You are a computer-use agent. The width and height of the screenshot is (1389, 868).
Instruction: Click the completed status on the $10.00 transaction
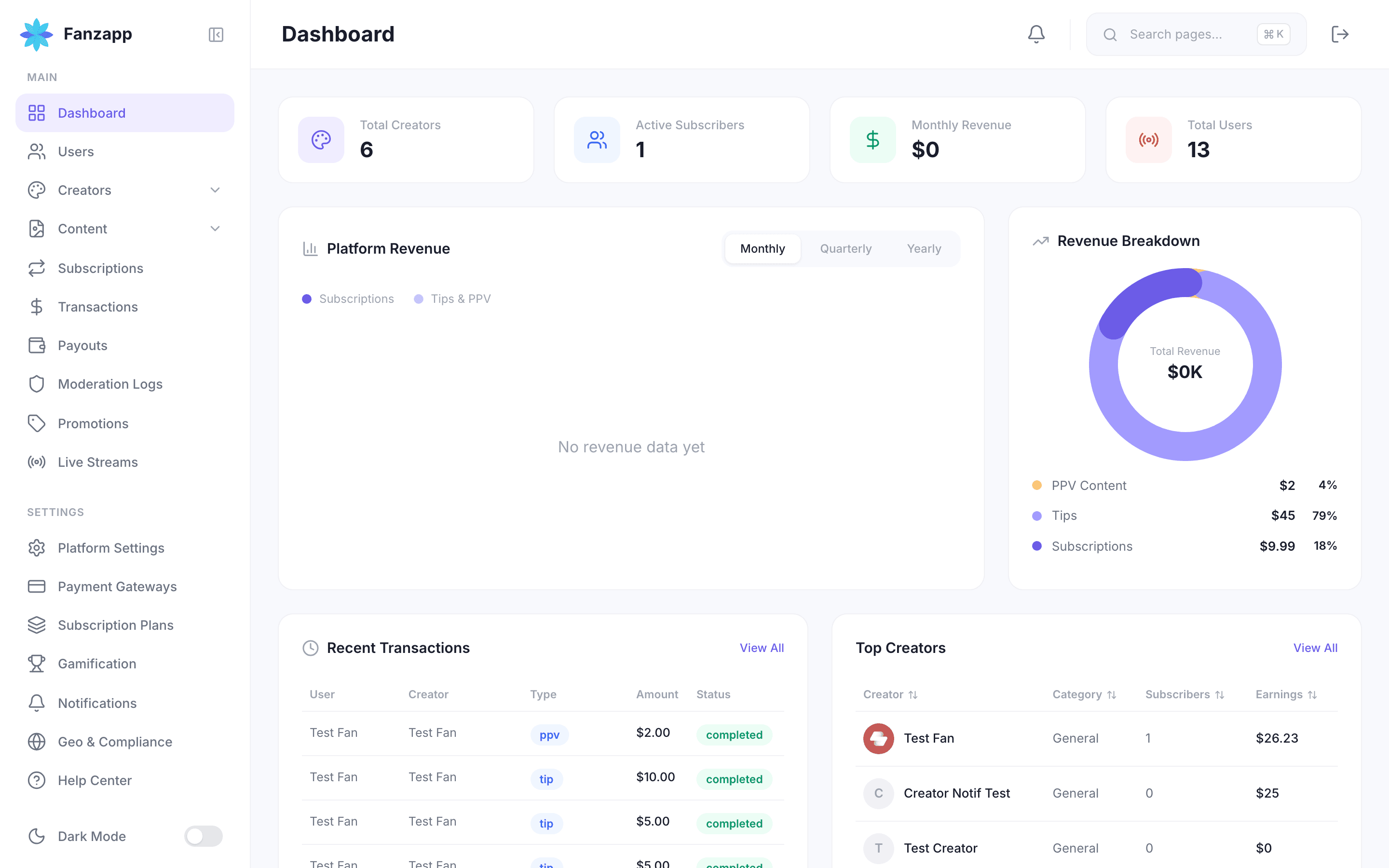pyautogui.click(x=734, y=779)
